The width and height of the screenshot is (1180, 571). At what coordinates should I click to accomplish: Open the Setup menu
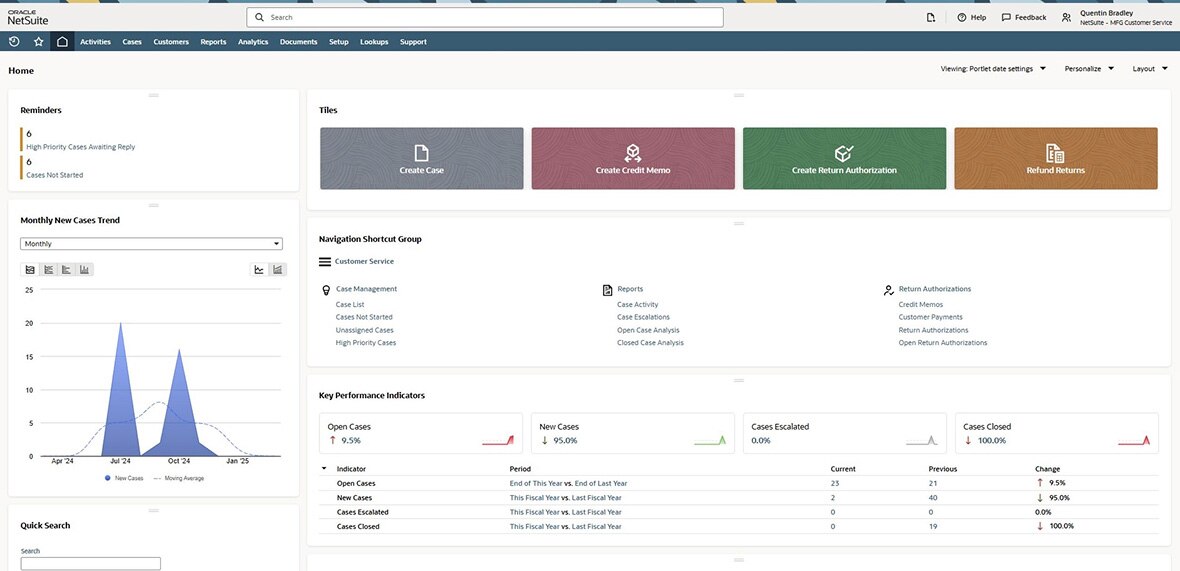pos(339,41)
